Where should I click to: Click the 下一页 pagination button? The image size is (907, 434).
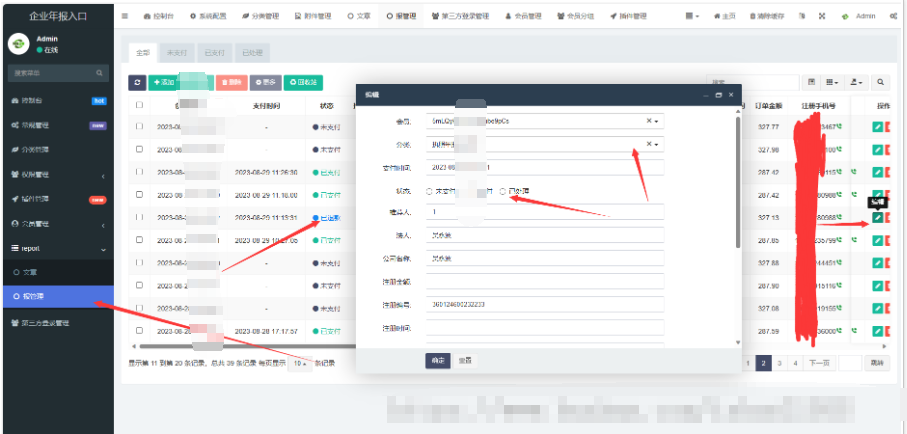pyautogui.click(x=818, y=363)
